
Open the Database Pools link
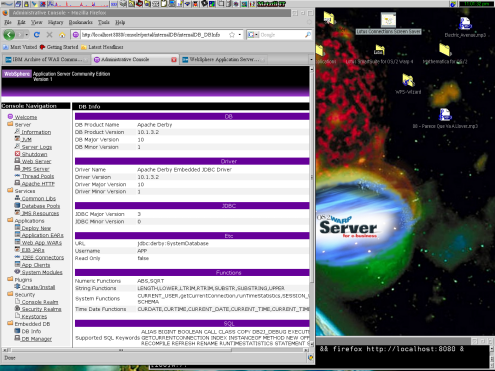point(41,206)
